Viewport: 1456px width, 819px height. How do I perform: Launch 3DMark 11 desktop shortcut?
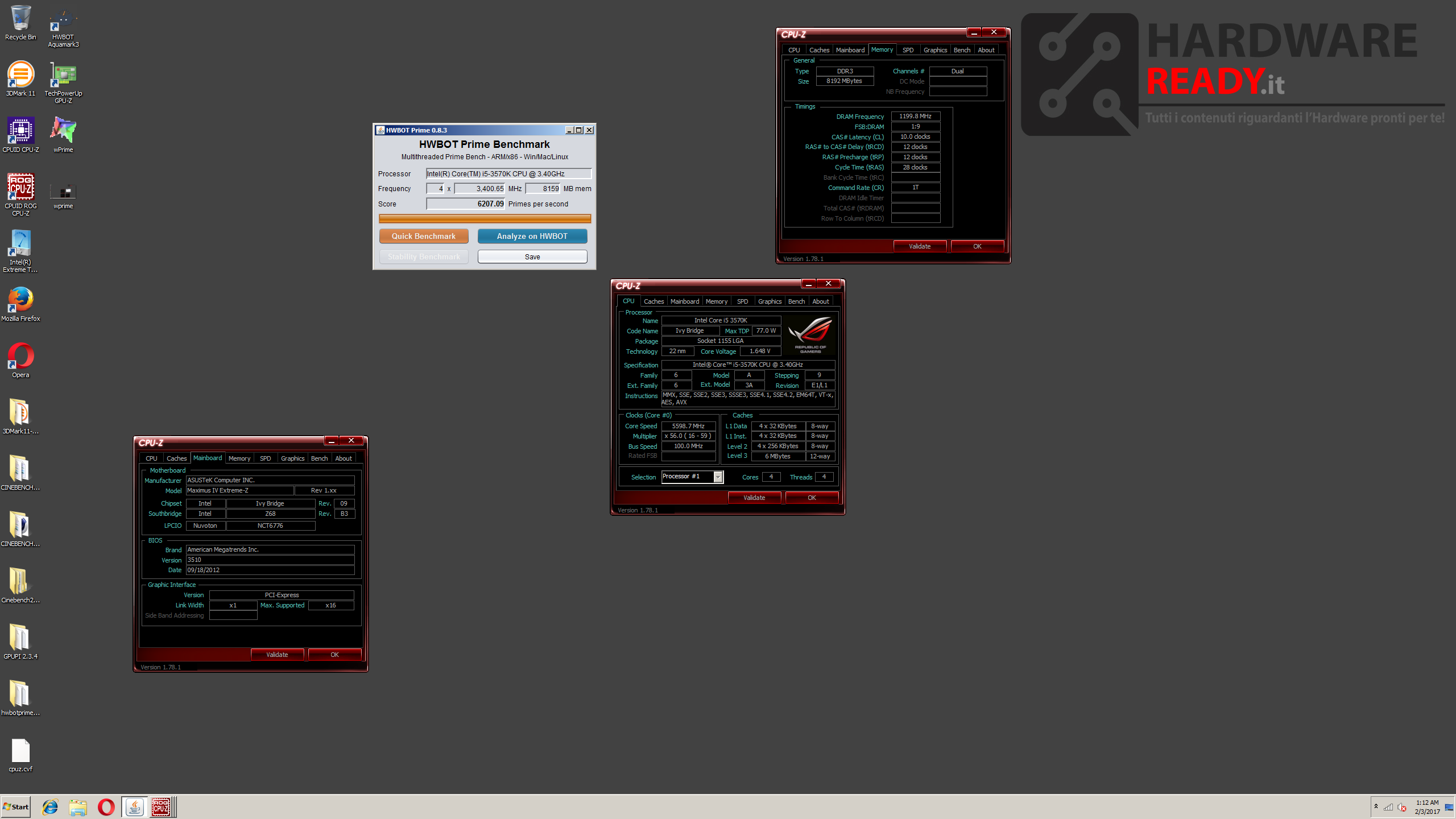[x=20, y=78]
